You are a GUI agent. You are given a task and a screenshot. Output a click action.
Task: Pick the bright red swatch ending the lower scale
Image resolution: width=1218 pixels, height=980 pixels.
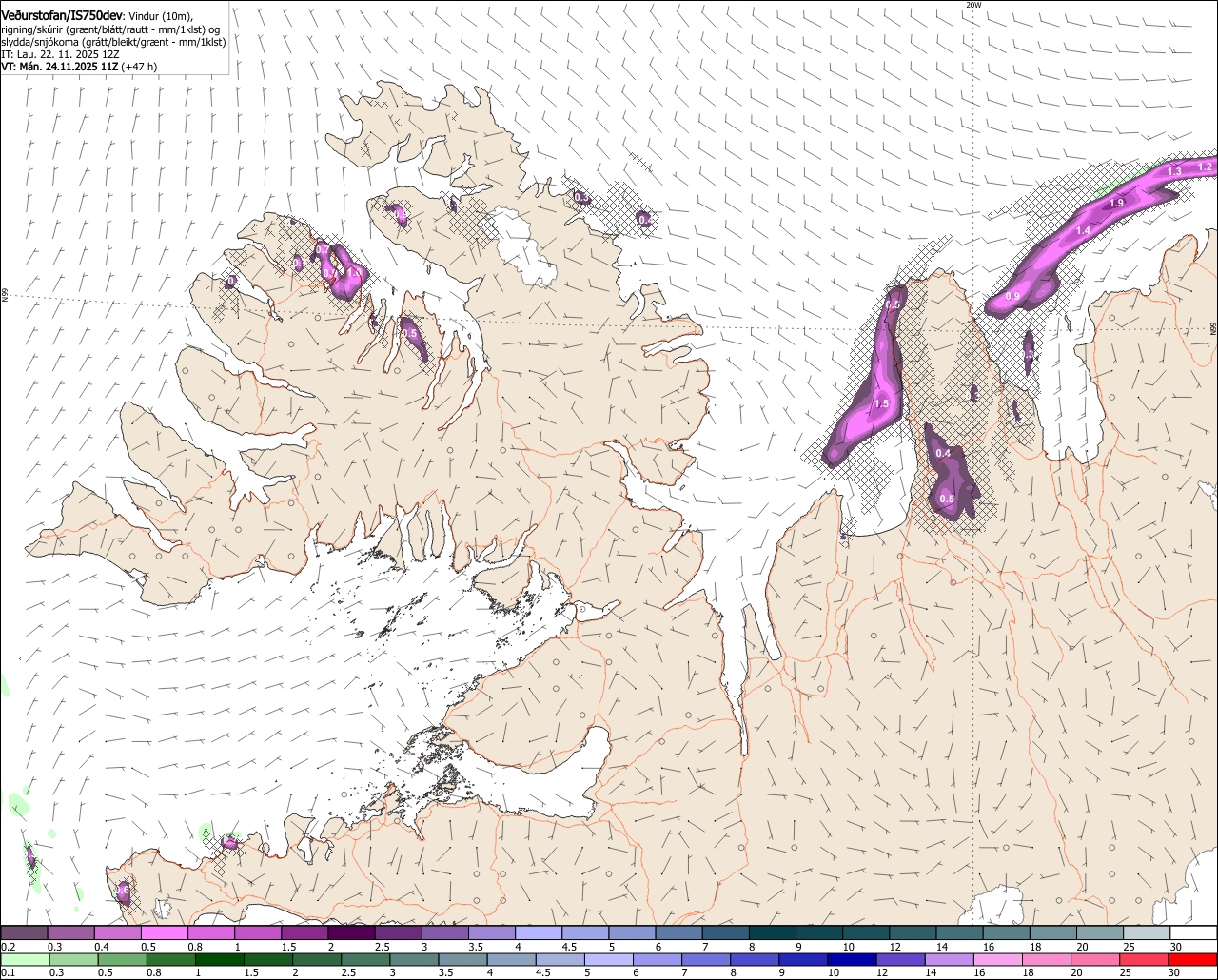coord(1193,960)
